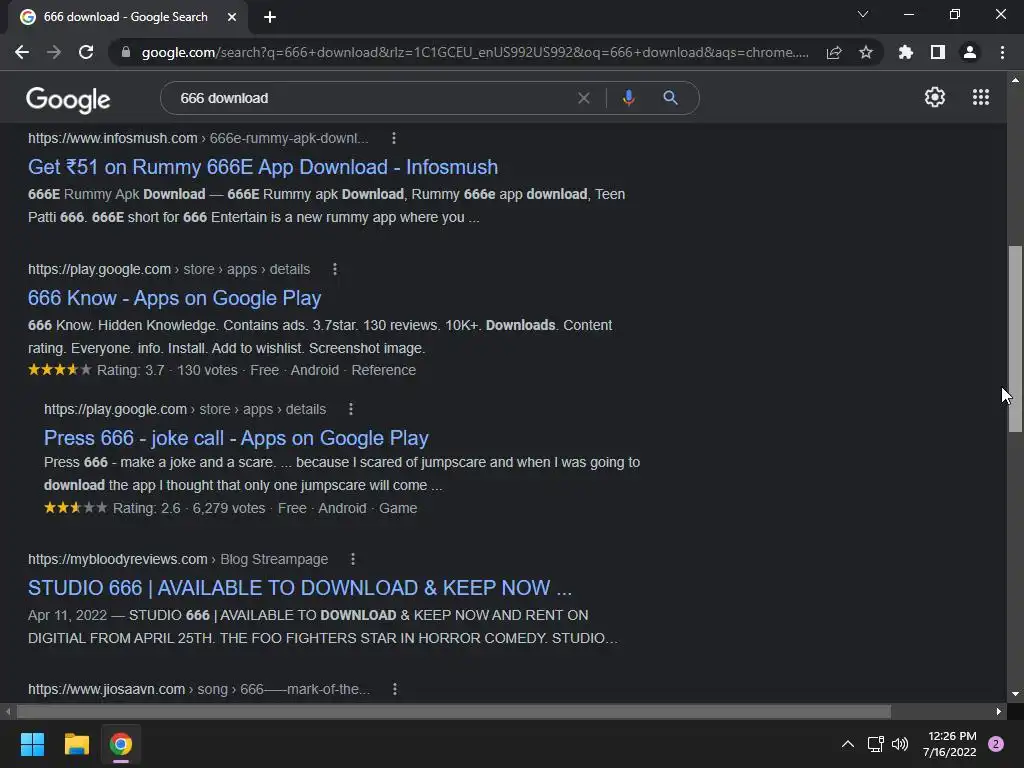Screen dimensions: 1024x768
Task: Open About this result for mybloodyreviews.com
Action: tap(353, 559)
